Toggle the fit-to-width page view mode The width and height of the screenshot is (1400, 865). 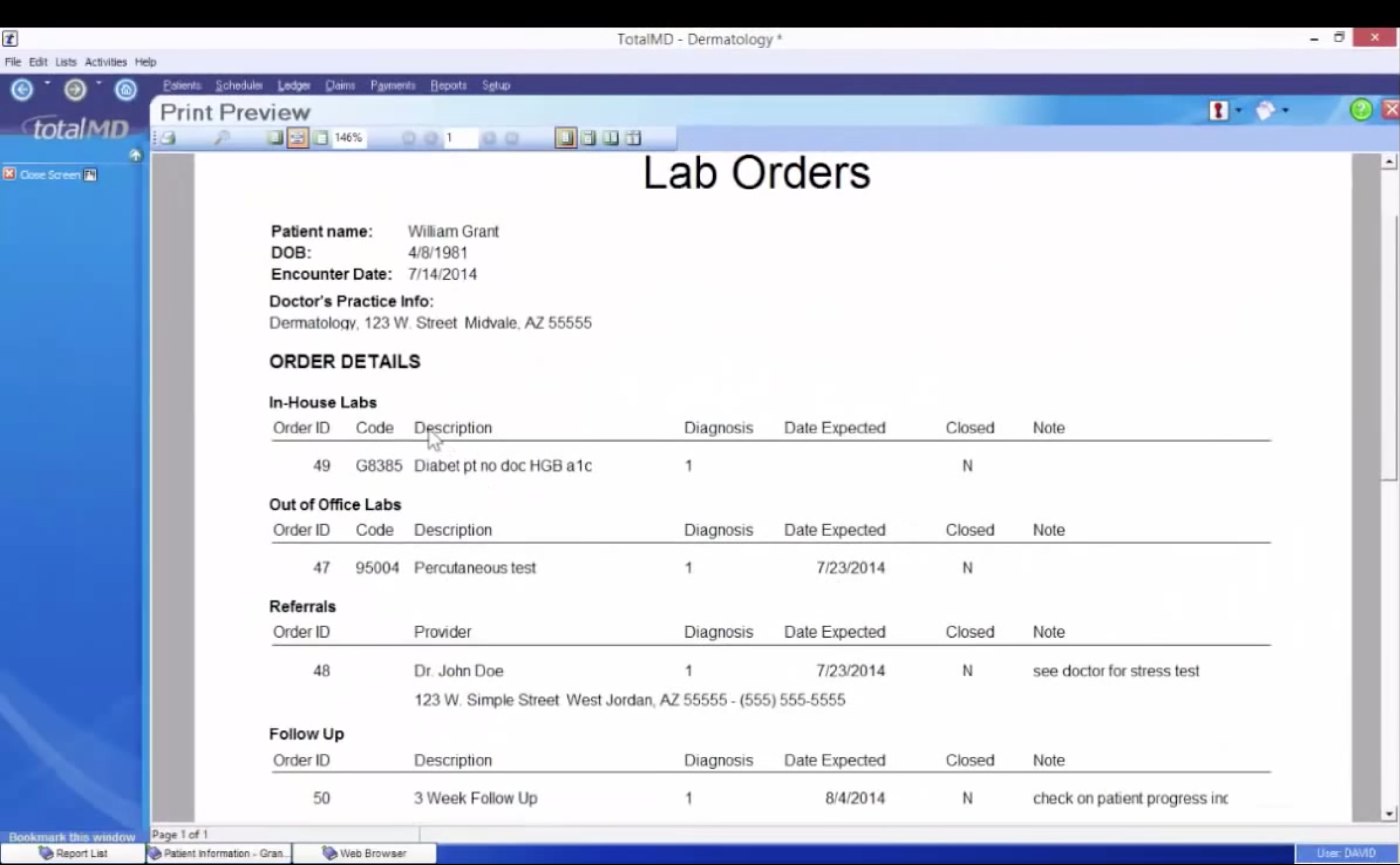click(297, 137)
